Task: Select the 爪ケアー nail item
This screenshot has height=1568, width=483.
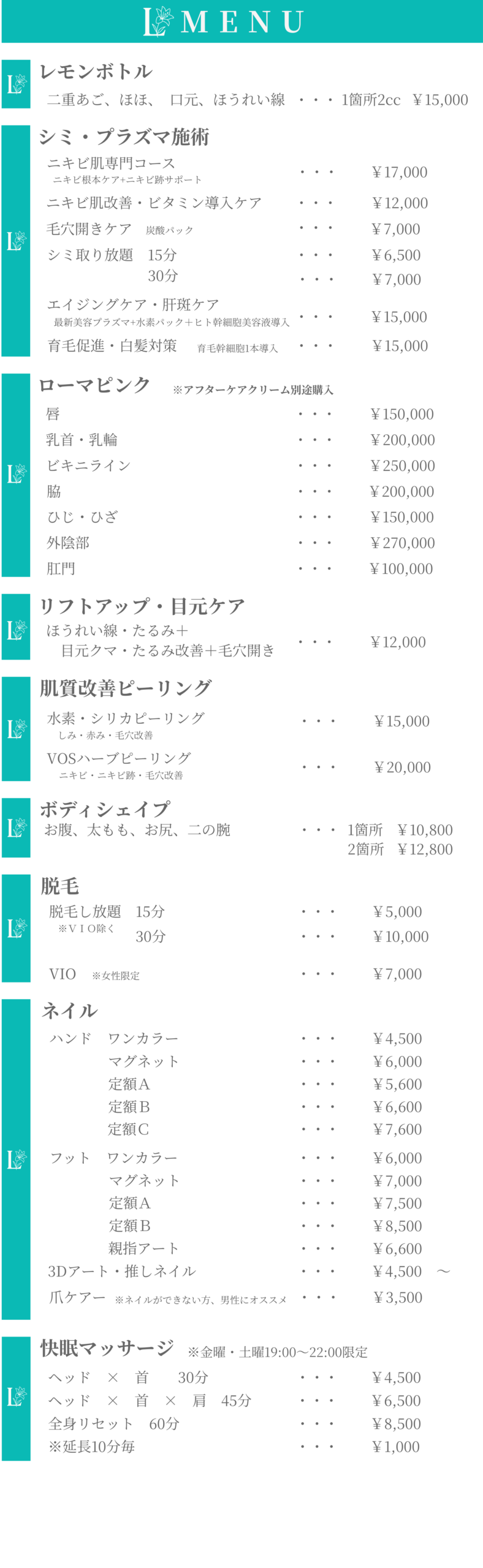Action: (x=77, y=1297)
